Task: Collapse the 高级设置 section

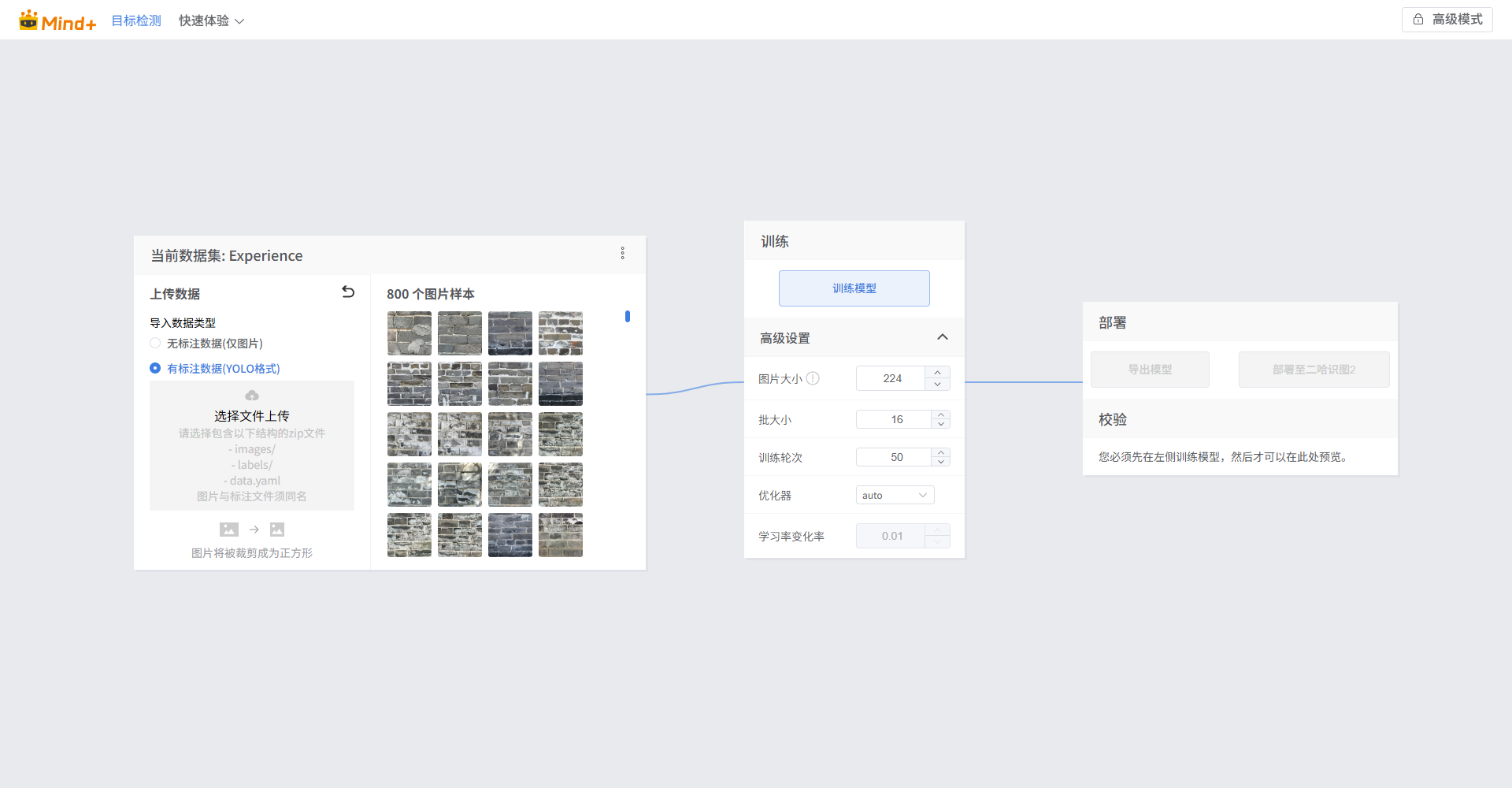Action: click(x=942, y=337)
